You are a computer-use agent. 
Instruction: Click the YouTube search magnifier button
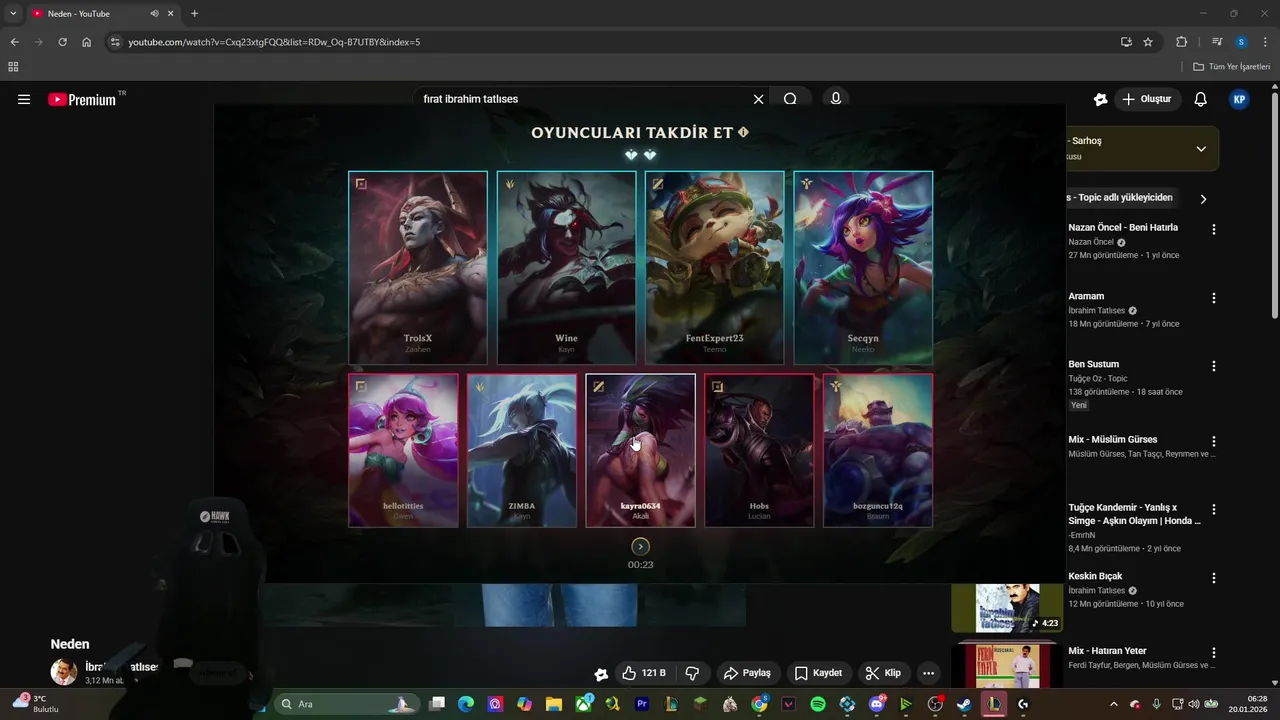click(x=790, y=99)
